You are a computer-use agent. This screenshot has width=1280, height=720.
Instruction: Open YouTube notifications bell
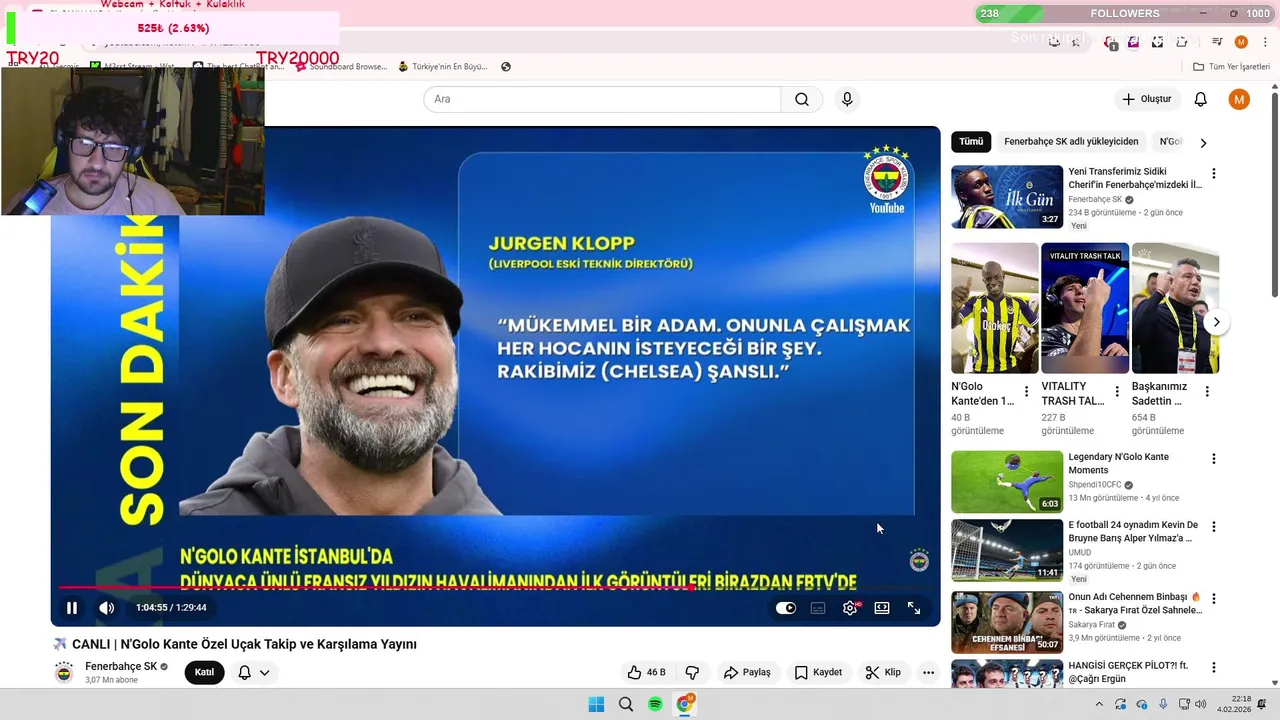1201,99
